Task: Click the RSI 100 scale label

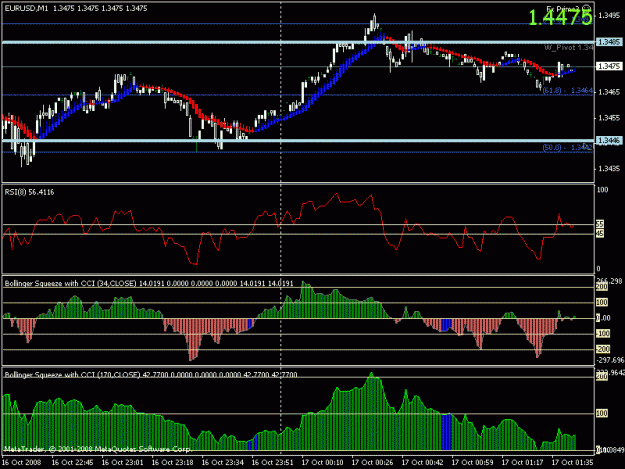Action: (x=603, y=190)
